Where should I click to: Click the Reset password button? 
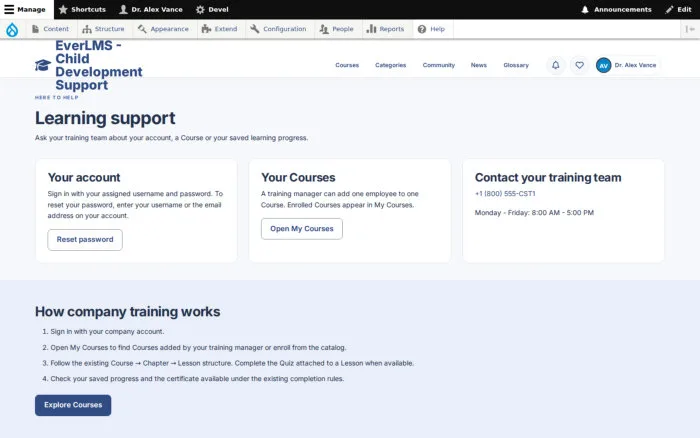click(85, 240)
